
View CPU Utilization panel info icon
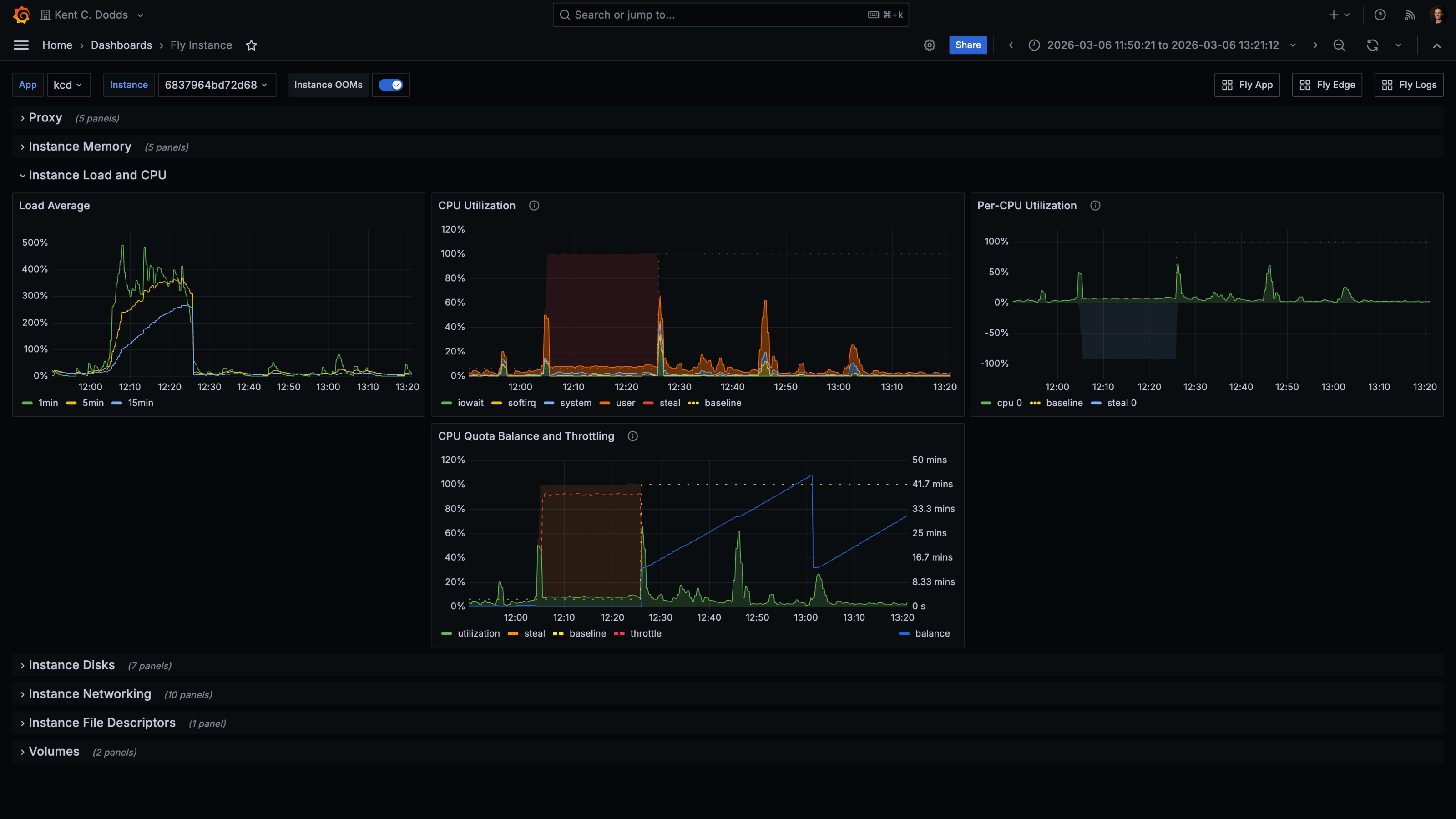(x=534, y=206)
